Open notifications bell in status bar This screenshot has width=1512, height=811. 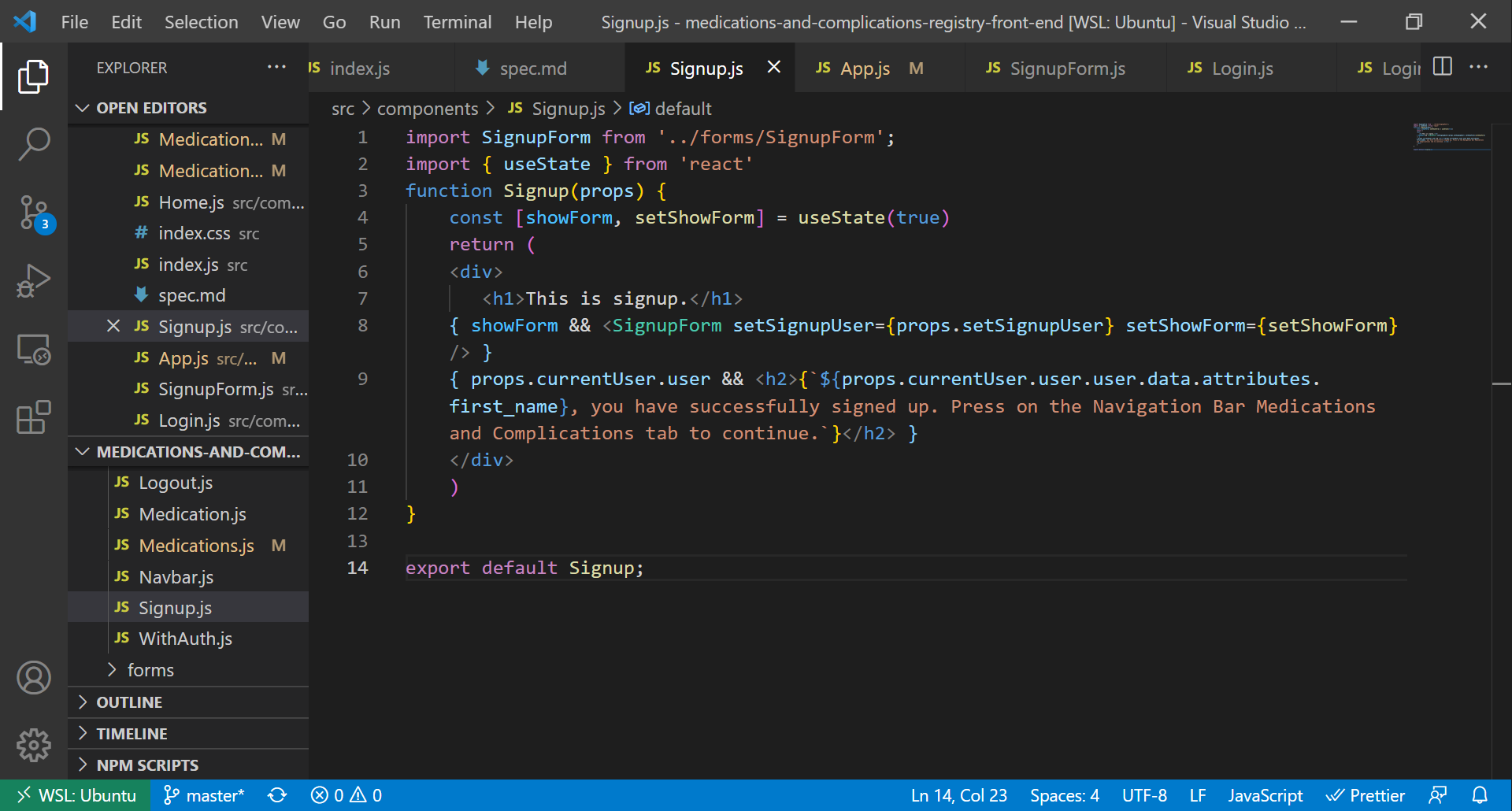(x=1480, y=795)
